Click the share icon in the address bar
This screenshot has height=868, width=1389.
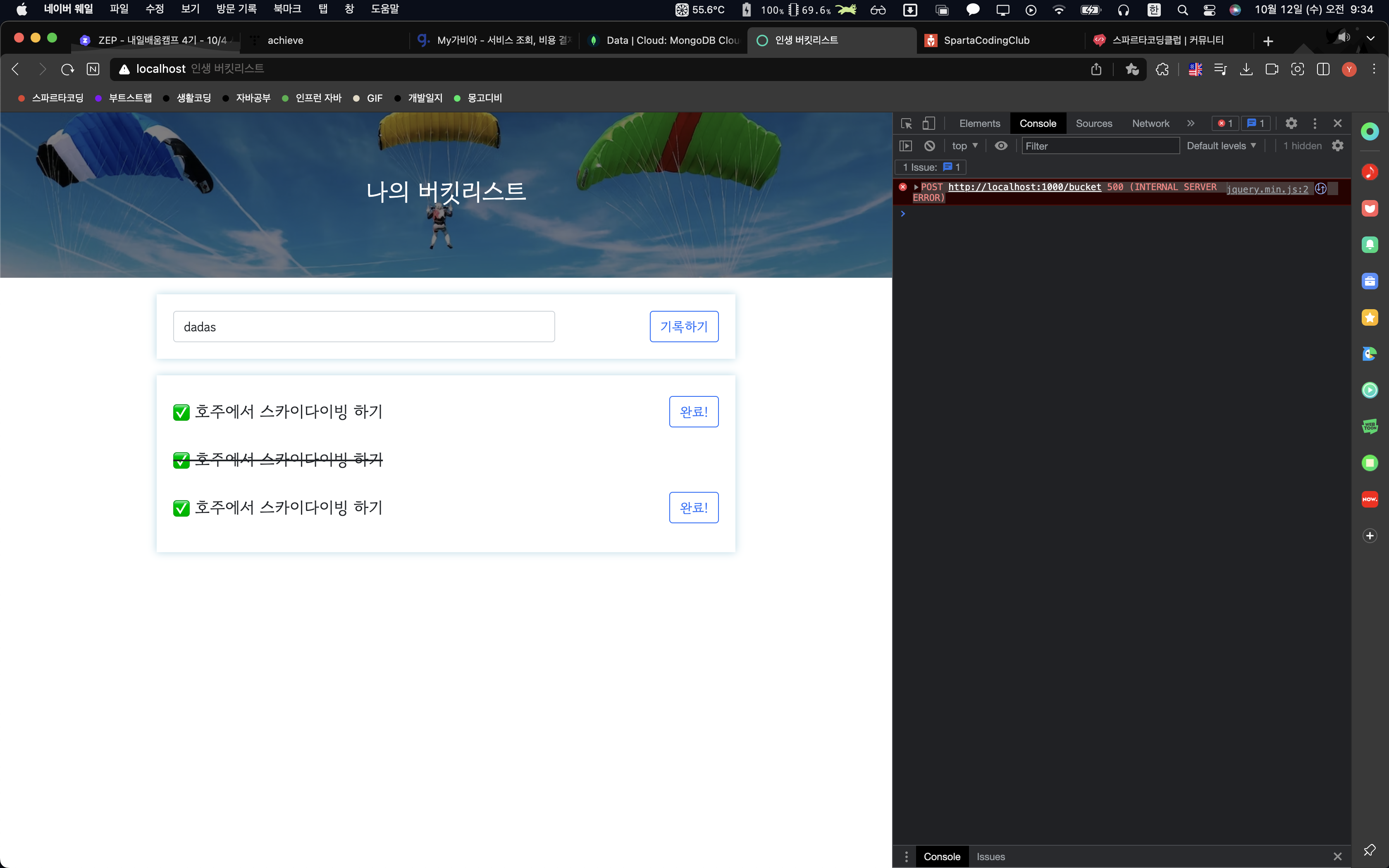(x=1096, y=69)
